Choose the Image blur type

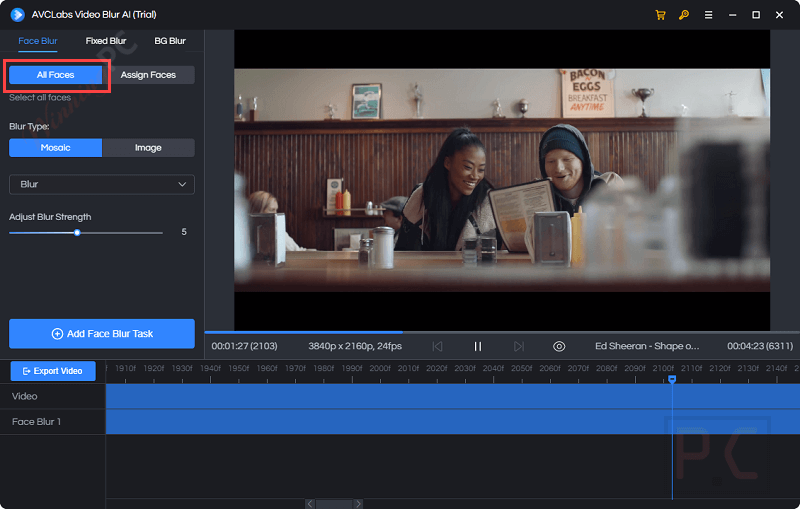pyautogui.click(x=148, y=148)
